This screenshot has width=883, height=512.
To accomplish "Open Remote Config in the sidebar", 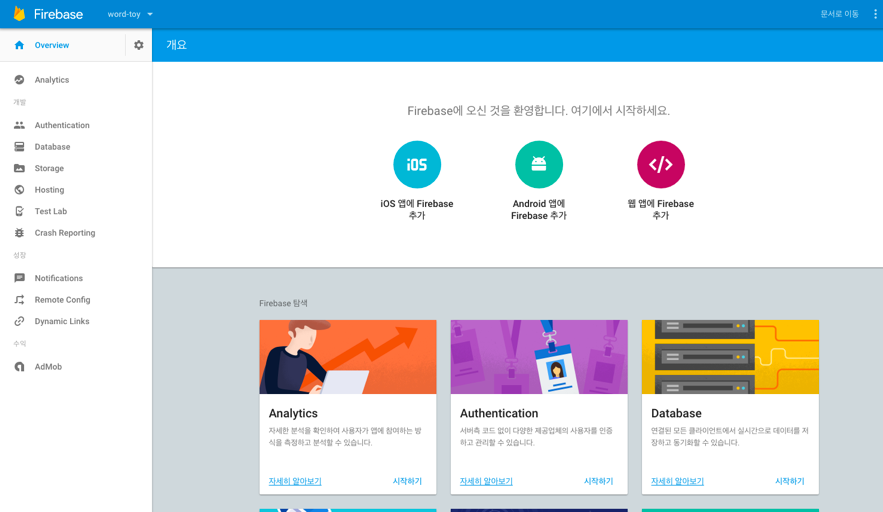I will coord(63,300).
